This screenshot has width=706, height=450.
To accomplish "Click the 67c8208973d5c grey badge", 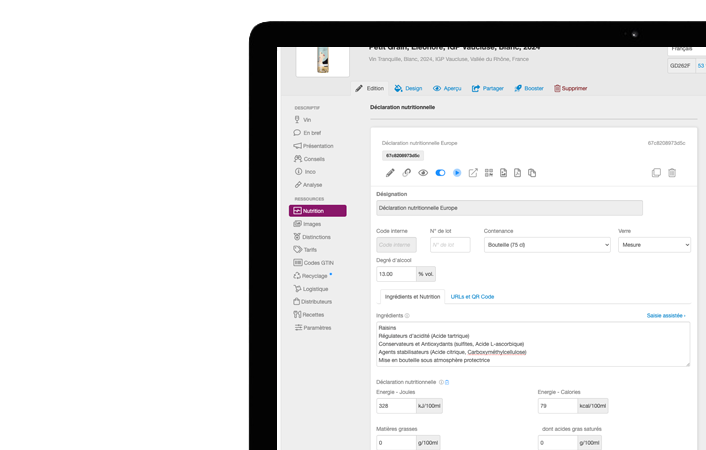I will (x=403, y=155).
